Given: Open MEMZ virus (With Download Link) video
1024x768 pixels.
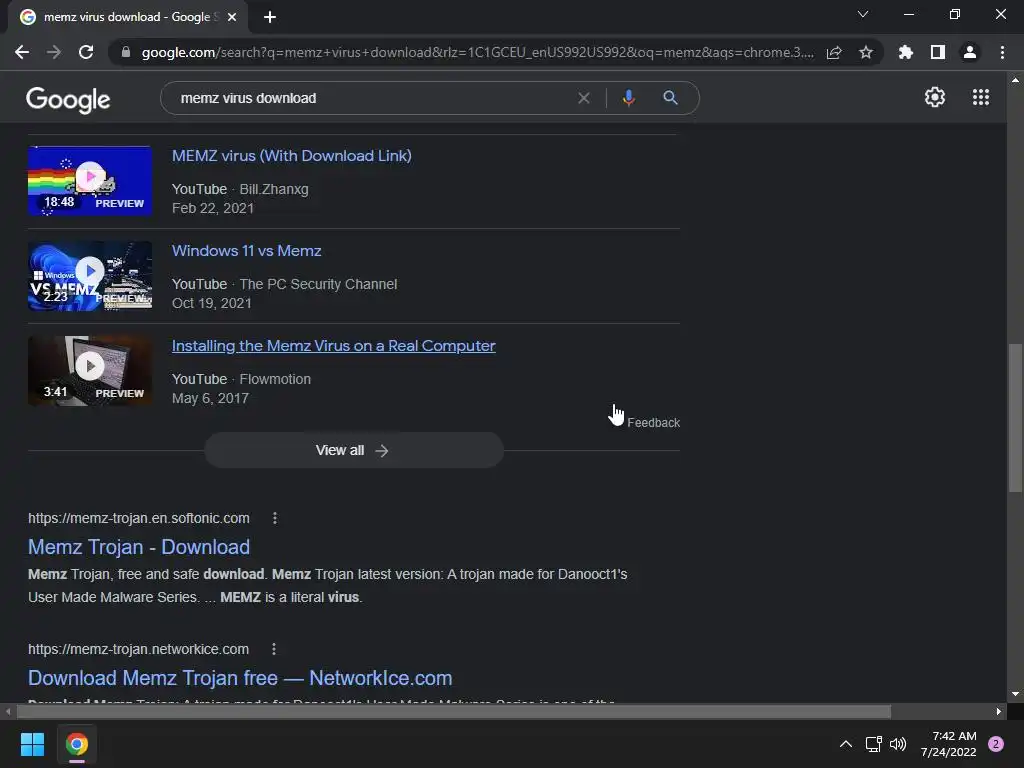Looking at the screenshot, I should pyautogui.click(x=292, y=155).
